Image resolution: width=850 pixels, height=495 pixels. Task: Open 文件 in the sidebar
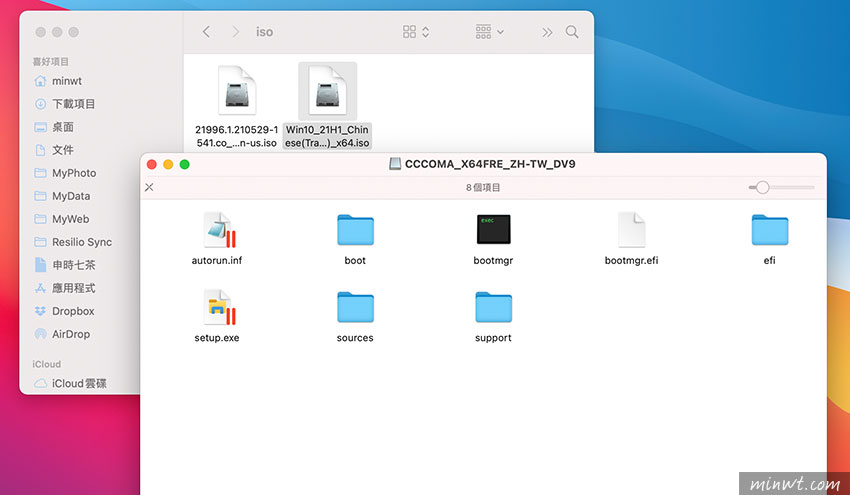coord(54,150)
